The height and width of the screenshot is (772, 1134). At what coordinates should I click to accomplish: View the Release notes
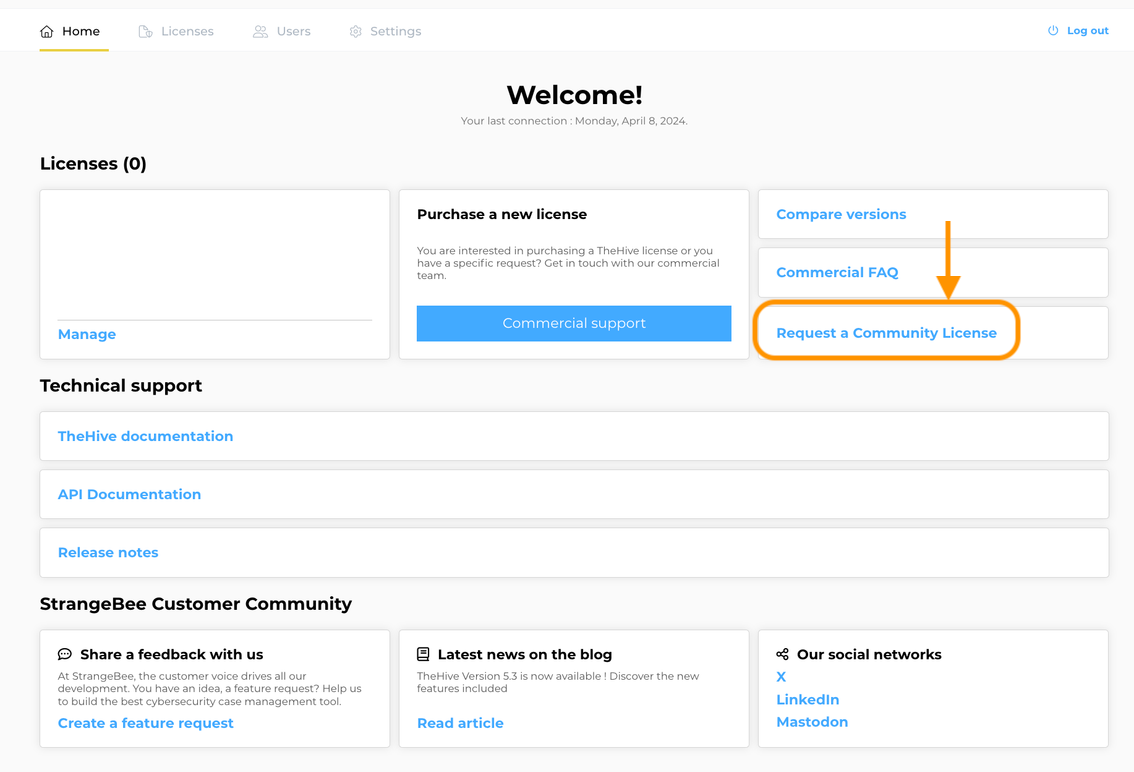(108, 552)
